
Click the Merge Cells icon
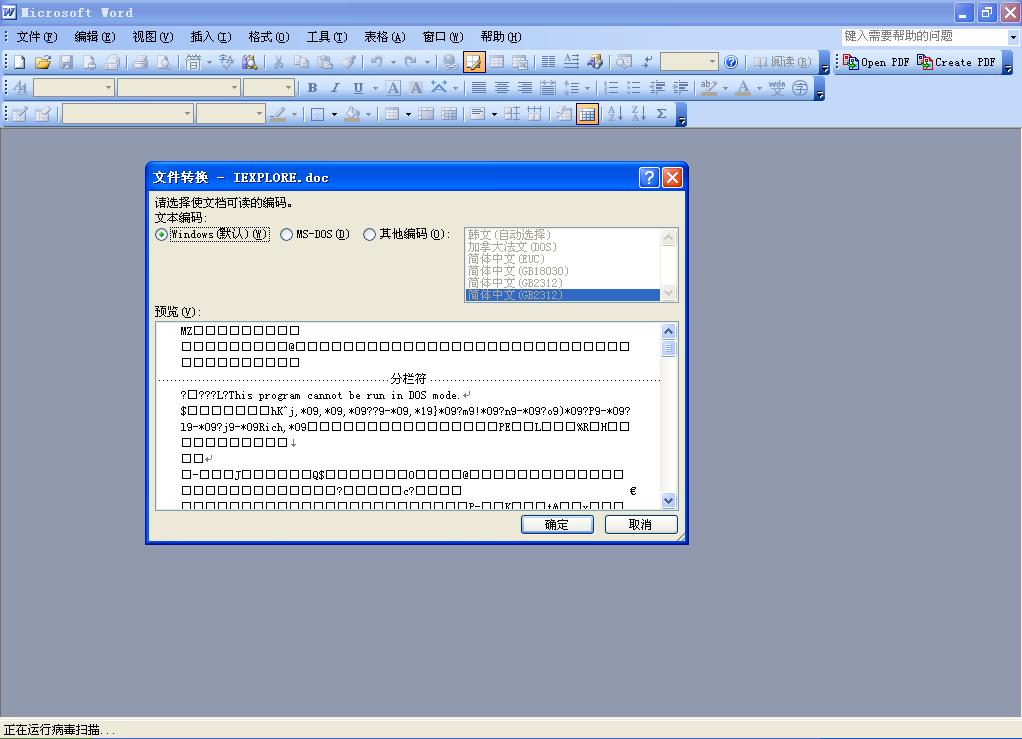tap(426, 114)
